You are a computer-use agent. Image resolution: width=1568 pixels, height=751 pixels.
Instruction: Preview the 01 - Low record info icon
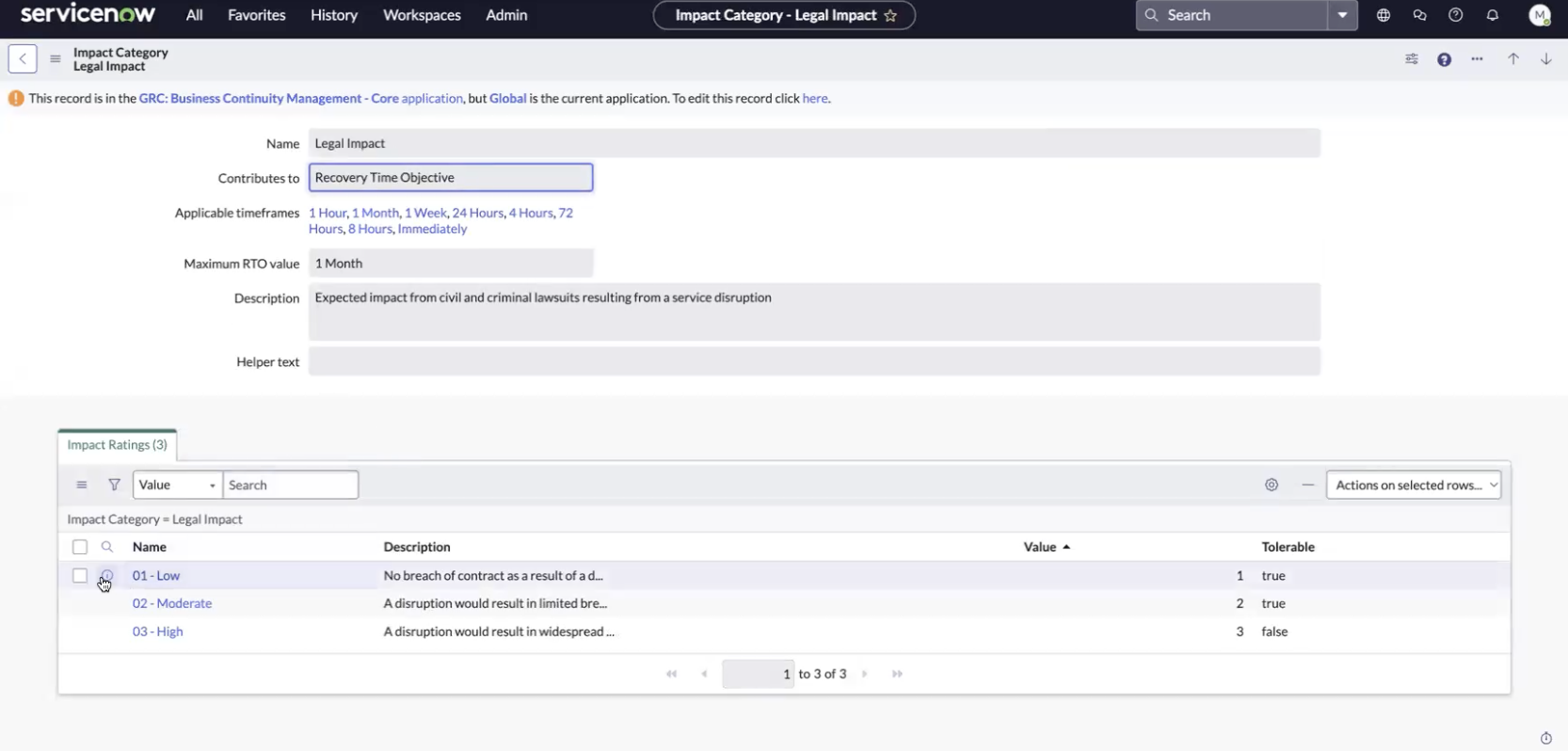pos(107,576)
